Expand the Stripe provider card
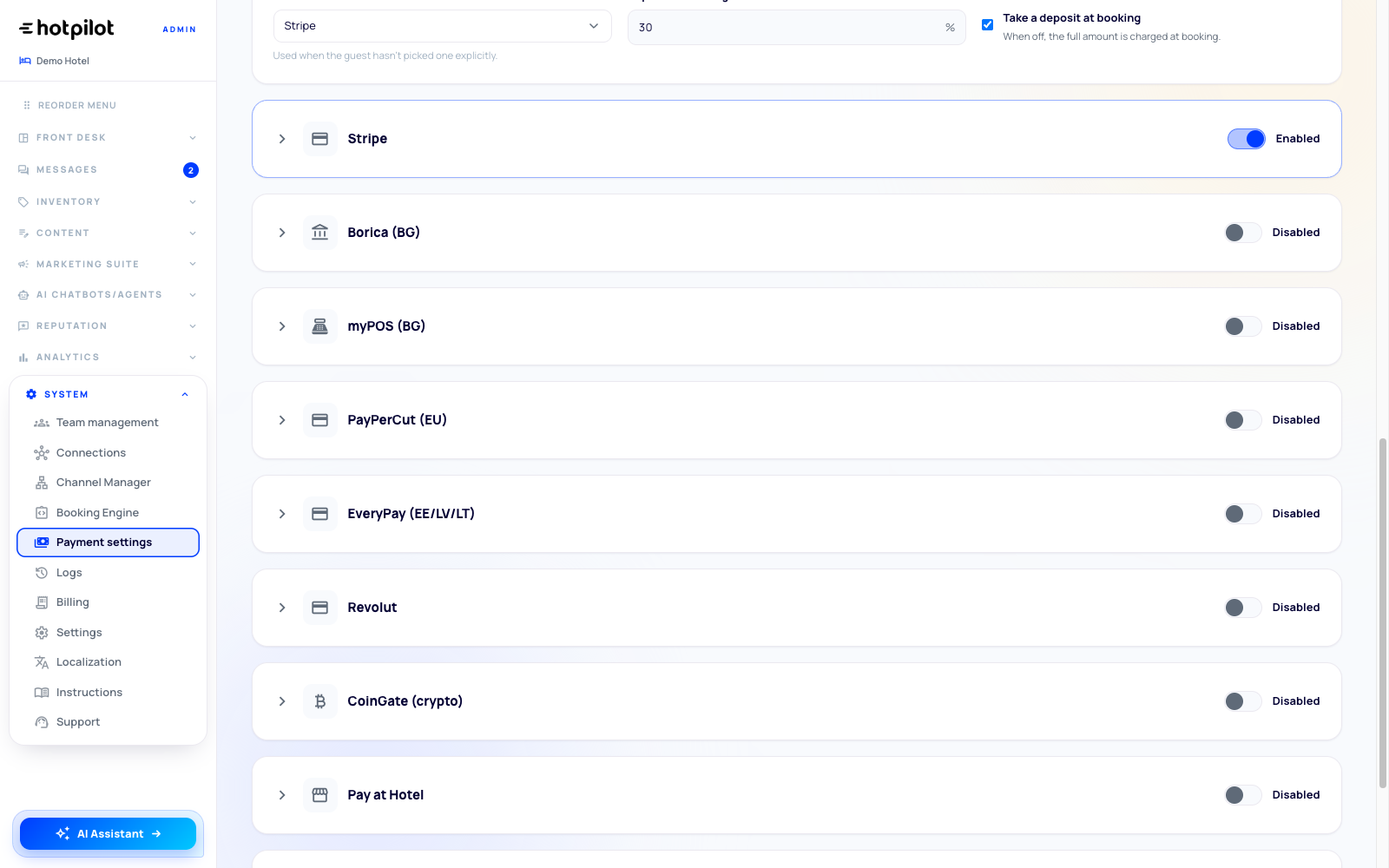The height and width of the screenshot is (868, 1389). pos(282,139)
